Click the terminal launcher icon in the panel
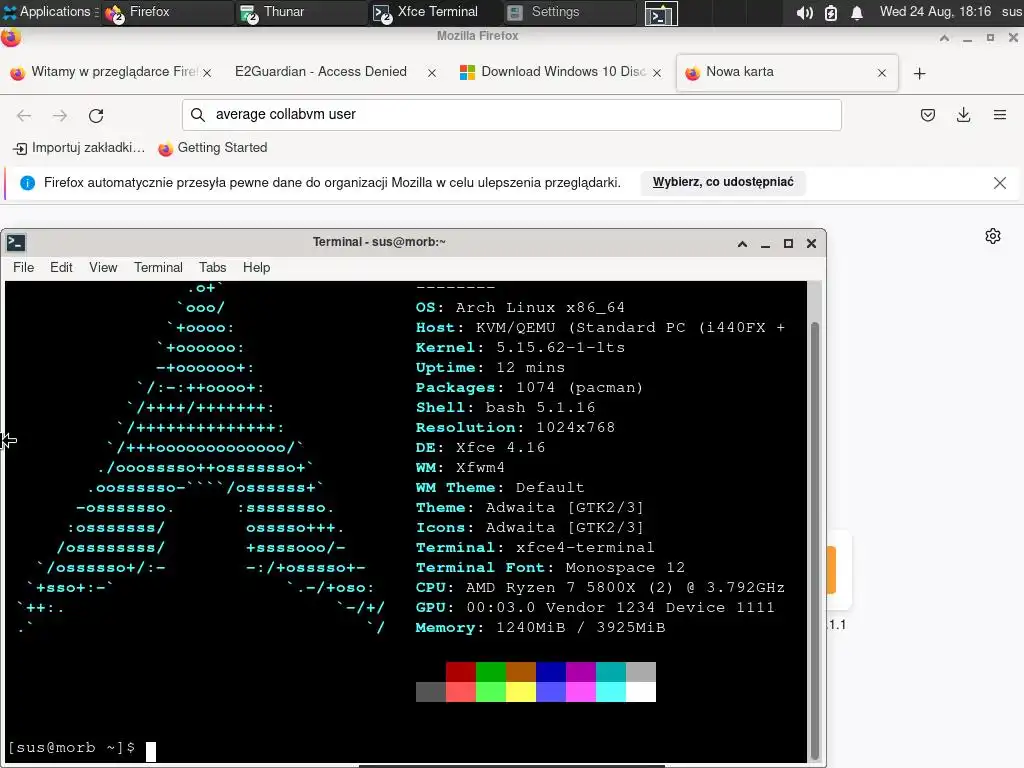Viewport: 1024px width, 768px height. (x=661, y=13)
